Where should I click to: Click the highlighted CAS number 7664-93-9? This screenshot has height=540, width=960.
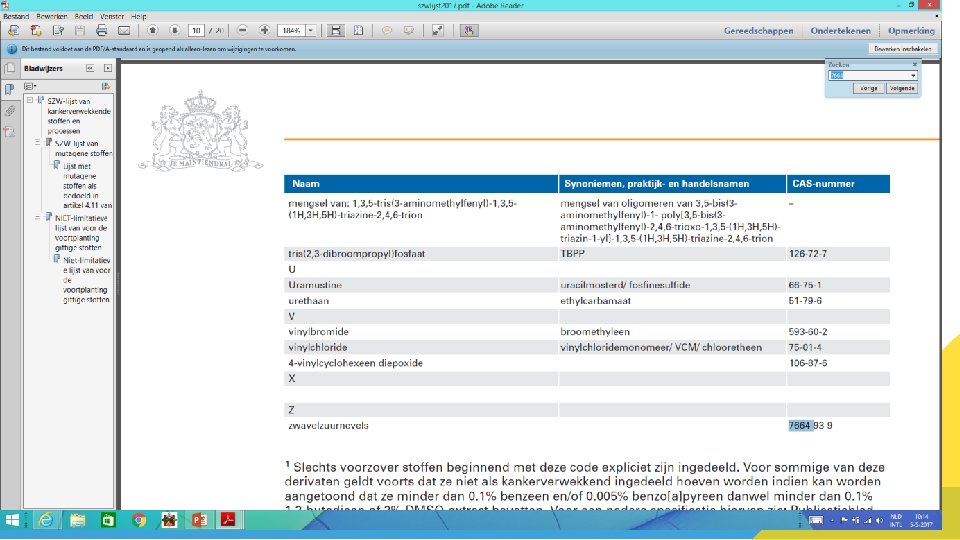point(810,426)
